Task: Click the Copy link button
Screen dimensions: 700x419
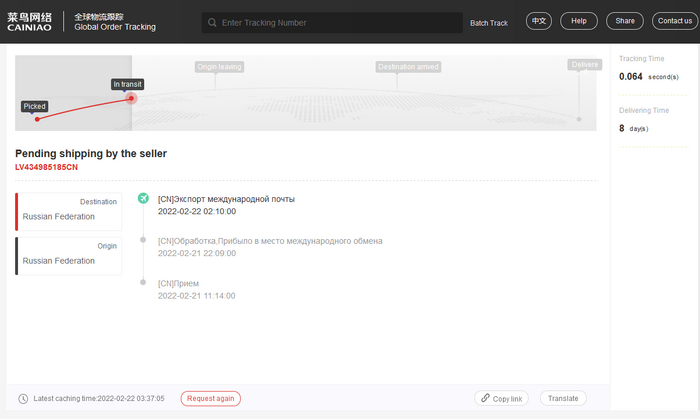Action: click(x=501, y=398)
